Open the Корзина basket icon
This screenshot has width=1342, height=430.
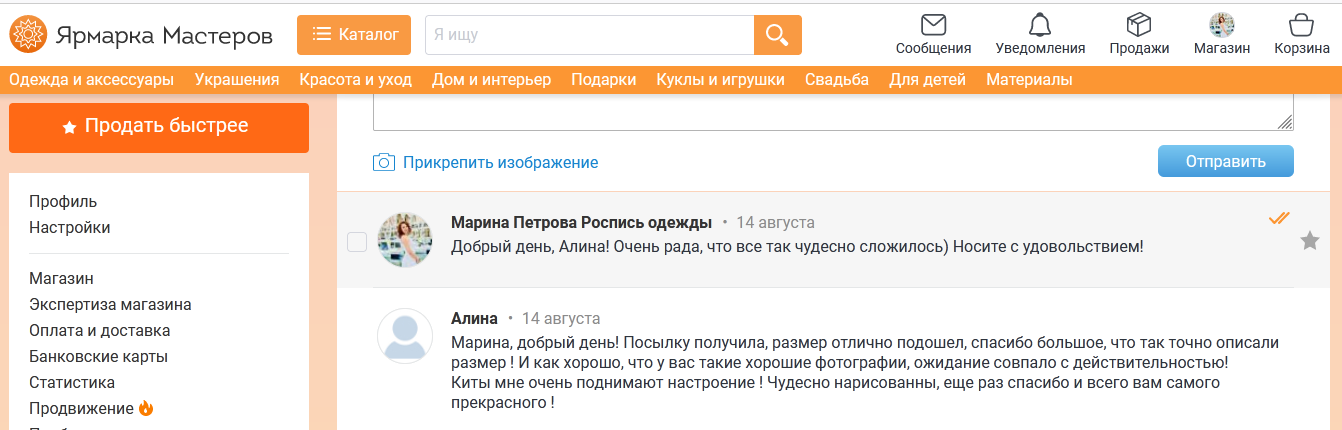point(1301,24)
